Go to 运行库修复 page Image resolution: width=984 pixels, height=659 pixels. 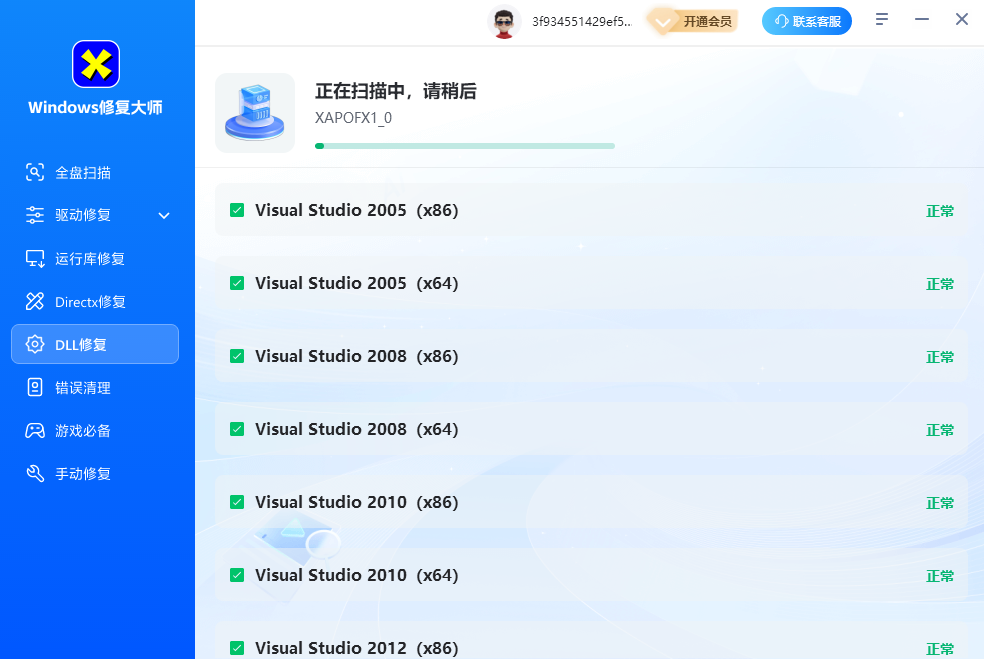tap(95, 259)
